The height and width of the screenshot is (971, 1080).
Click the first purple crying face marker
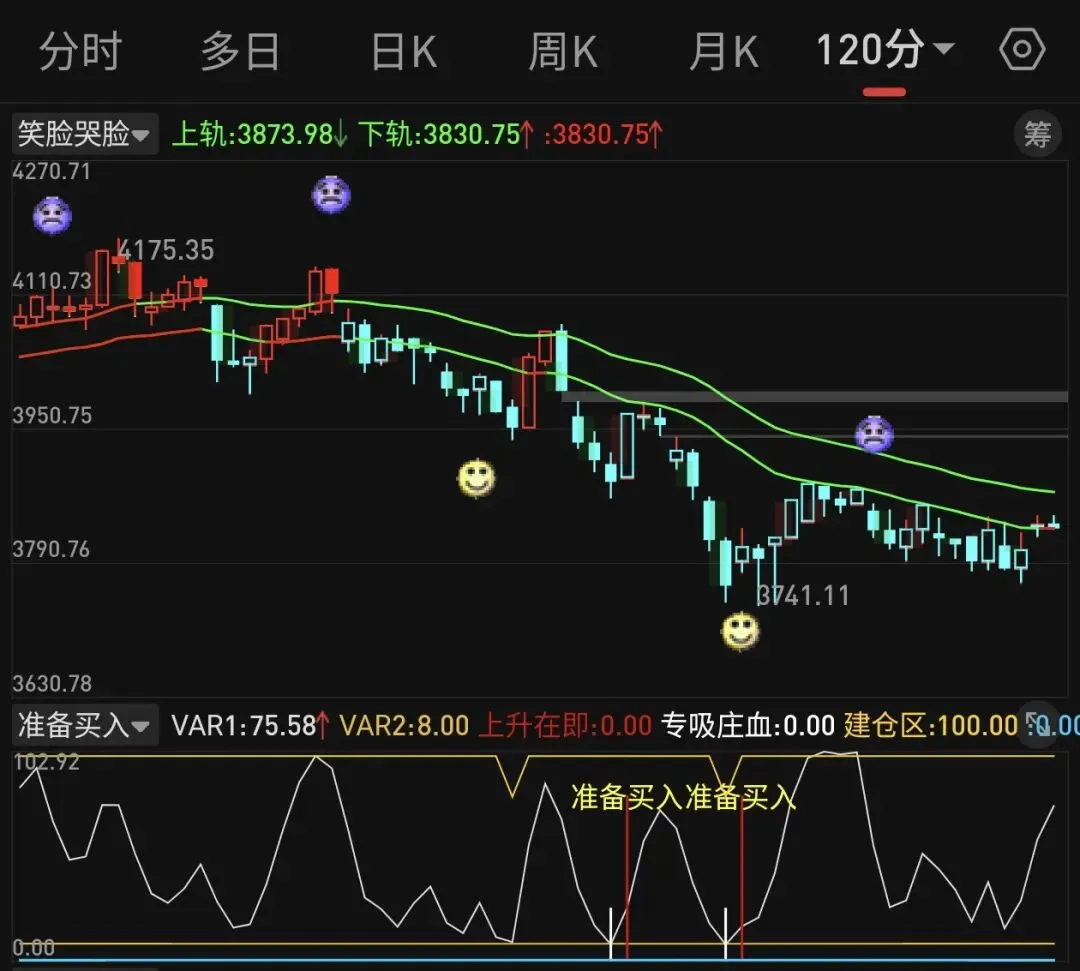(x=52, y=216)
